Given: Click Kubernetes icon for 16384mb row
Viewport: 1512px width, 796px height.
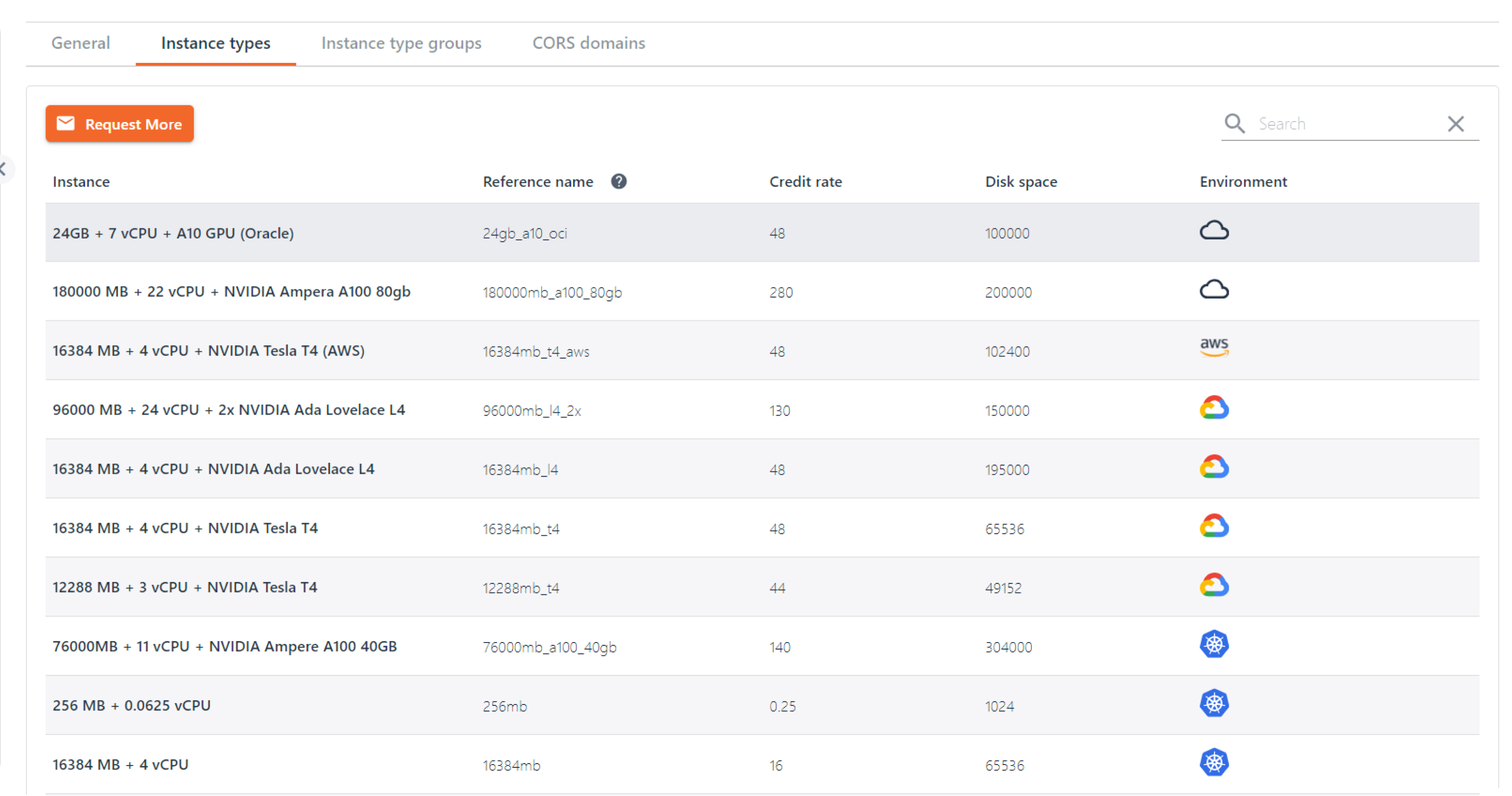Looking at the screenshot, I should click(1213, 763).
